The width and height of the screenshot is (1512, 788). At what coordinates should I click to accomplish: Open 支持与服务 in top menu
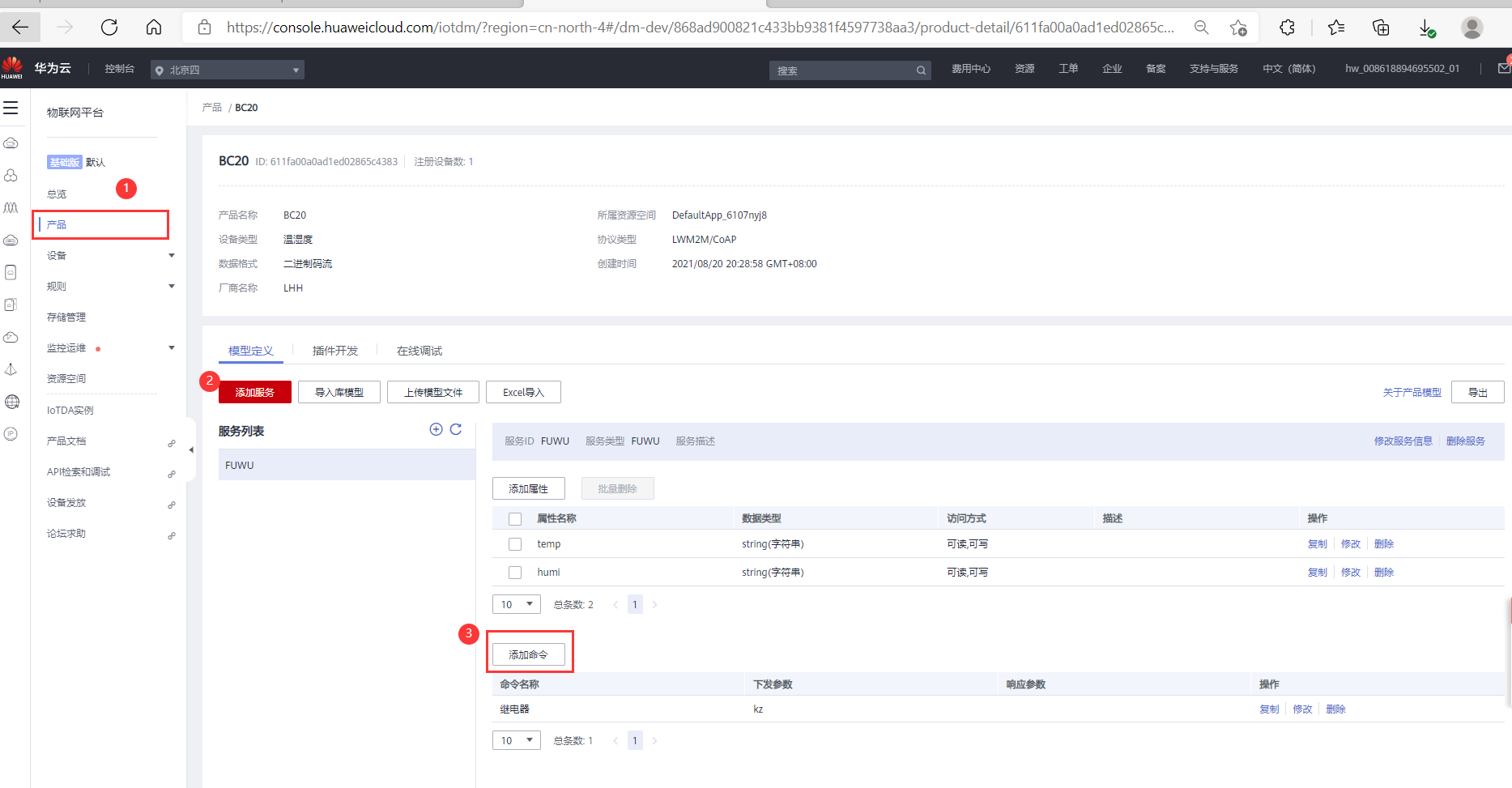point(1214,69)
